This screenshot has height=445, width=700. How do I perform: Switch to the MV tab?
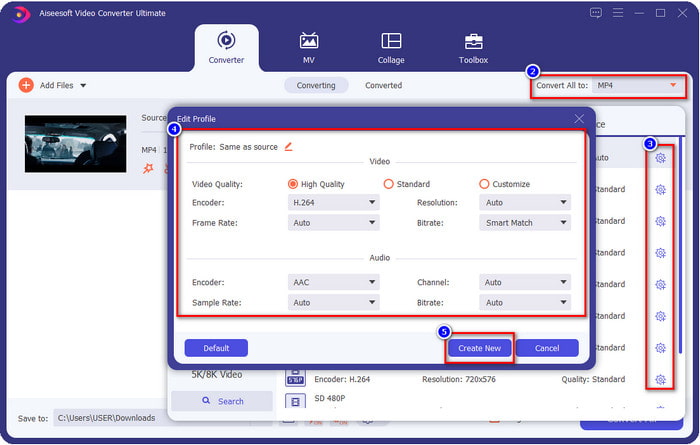click(x=308, y=48)
